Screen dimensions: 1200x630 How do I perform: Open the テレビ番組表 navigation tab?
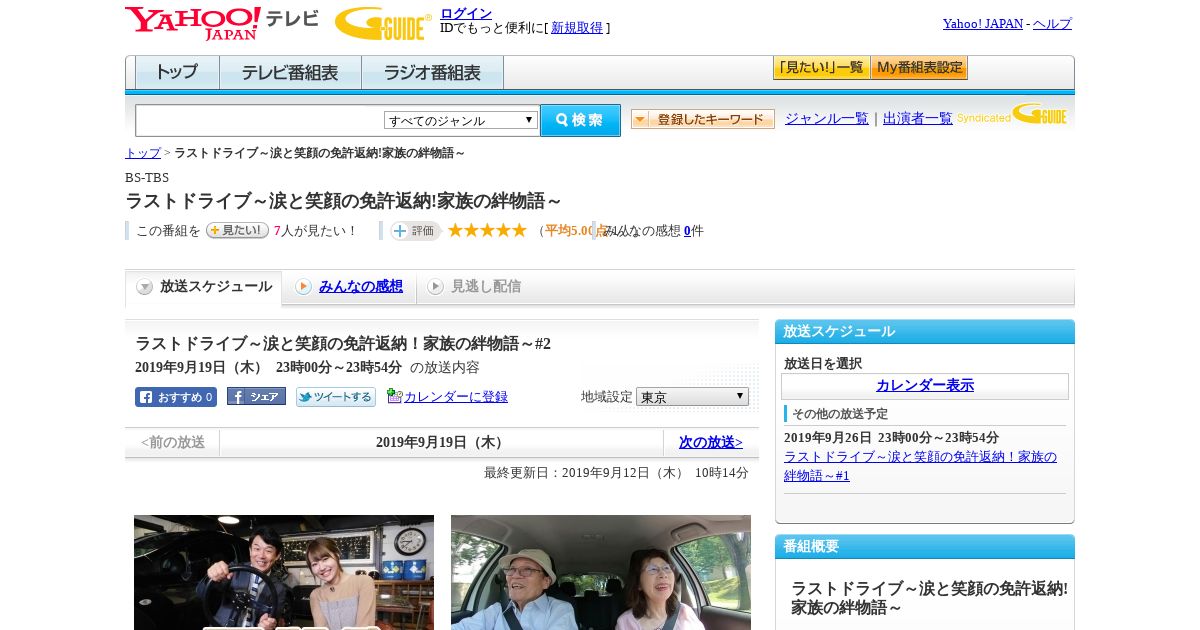290,73
